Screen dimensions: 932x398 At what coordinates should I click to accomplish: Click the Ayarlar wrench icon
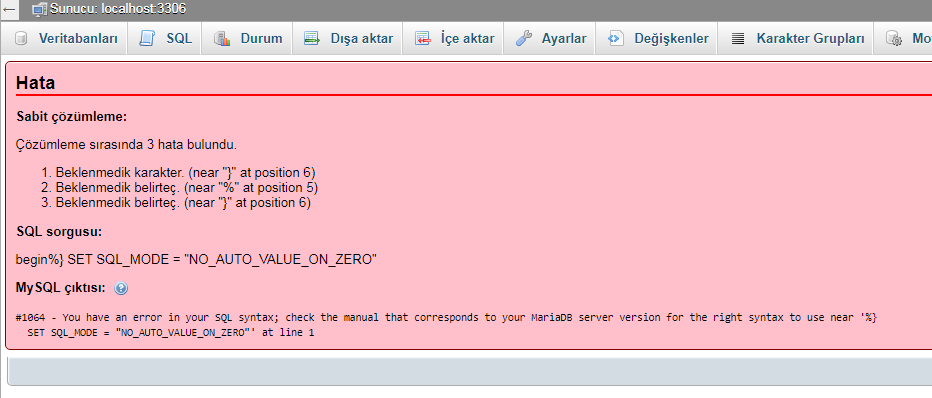[x=524, y=39]
